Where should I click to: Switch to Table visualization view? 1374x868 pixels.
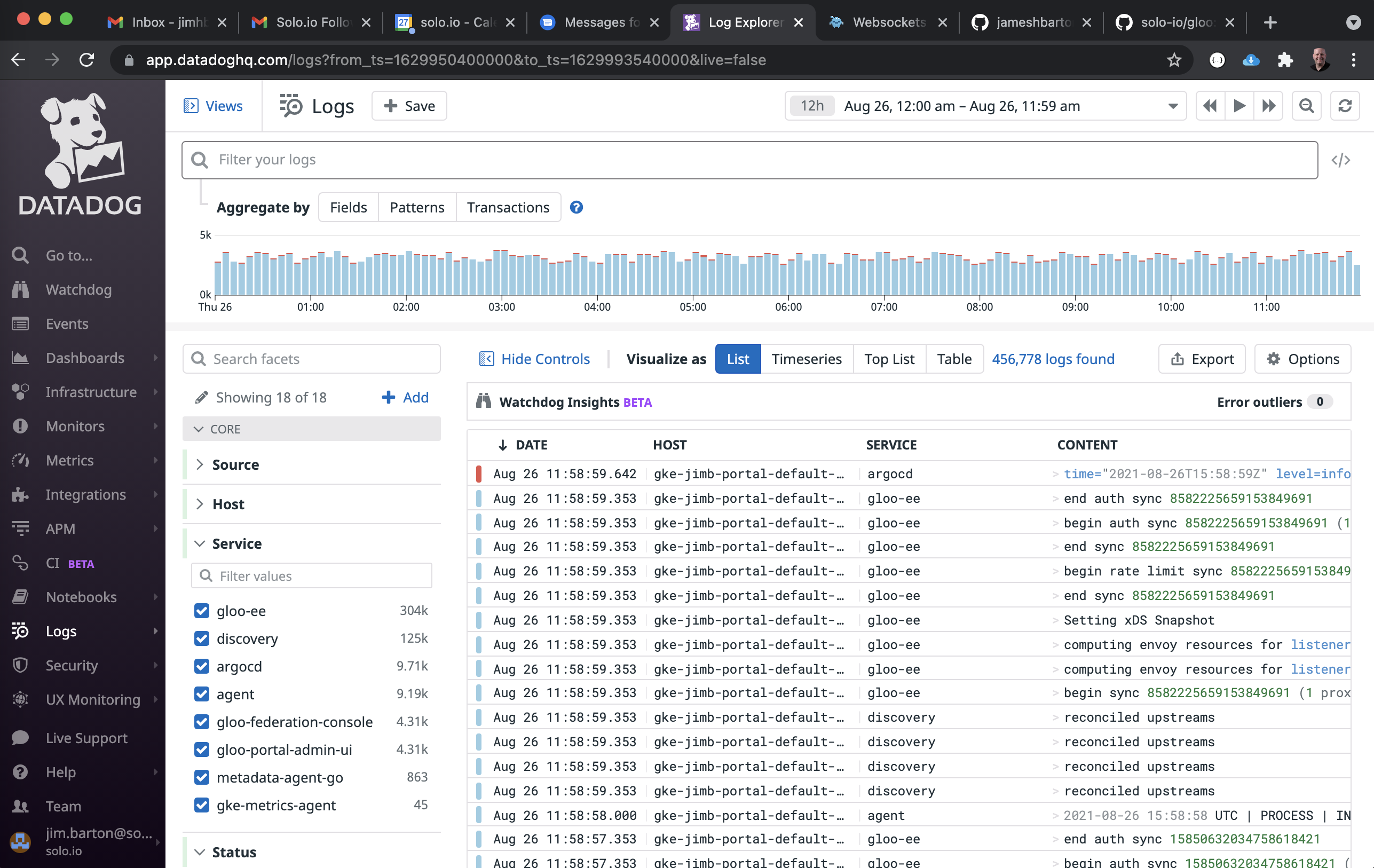click(x=954, y=358)
